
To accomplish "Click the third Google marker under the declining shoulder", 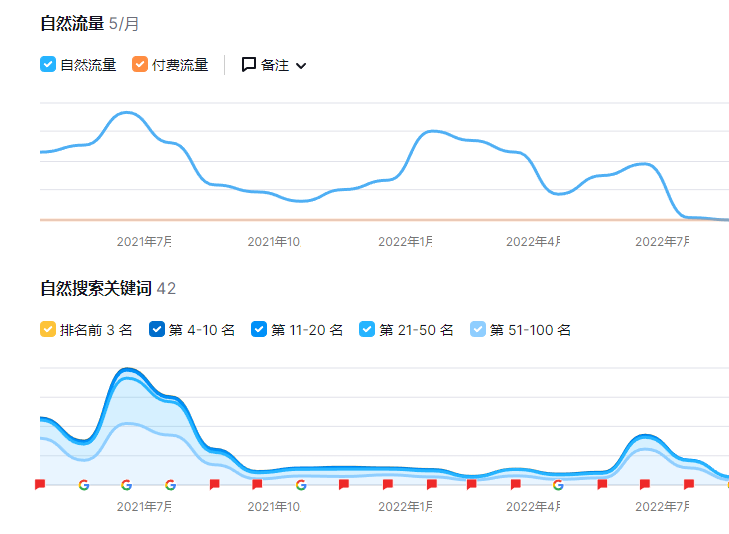I will (x=171, y=485).
